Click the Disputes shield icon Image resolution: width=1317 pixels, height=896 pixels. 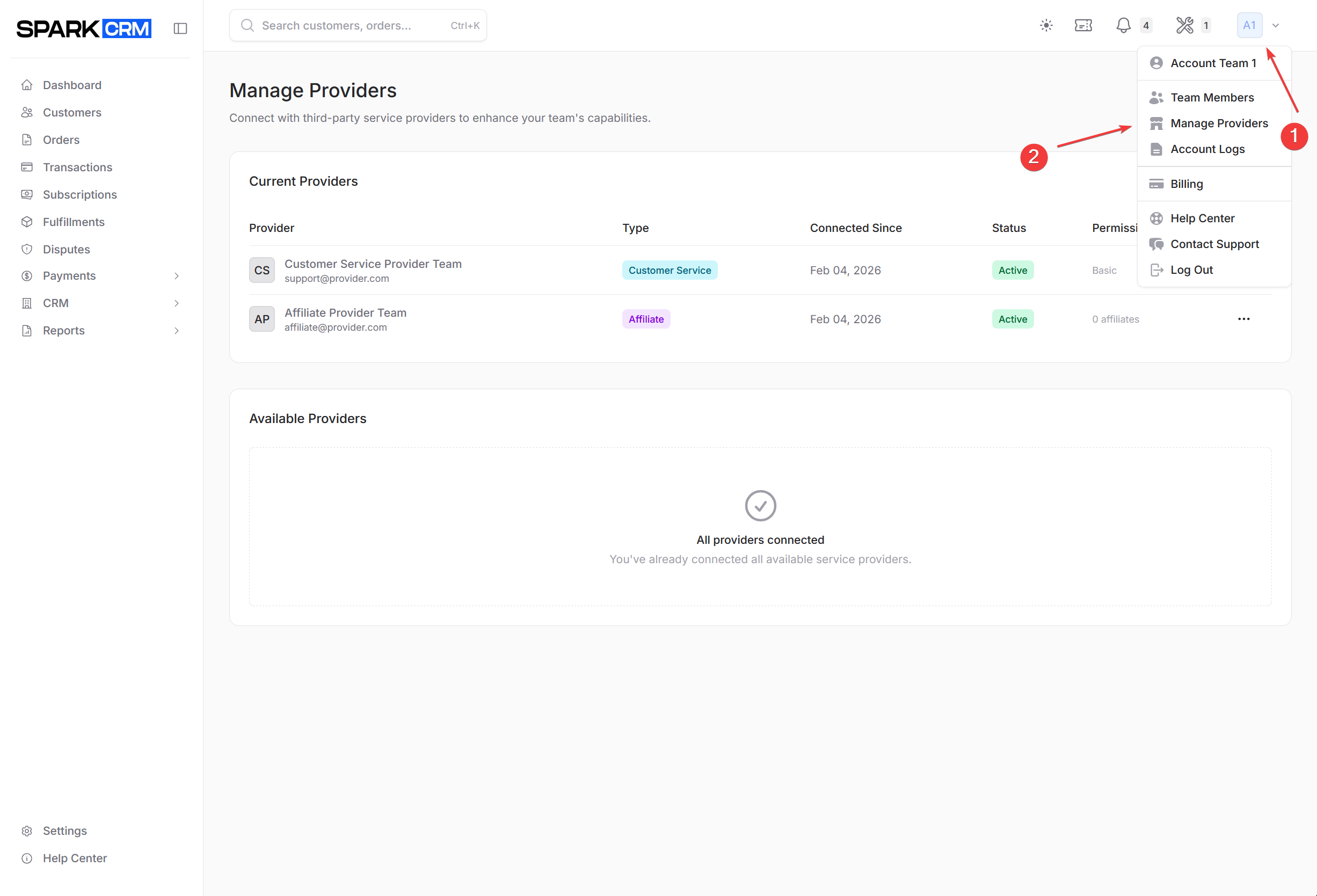click(27, 249)
